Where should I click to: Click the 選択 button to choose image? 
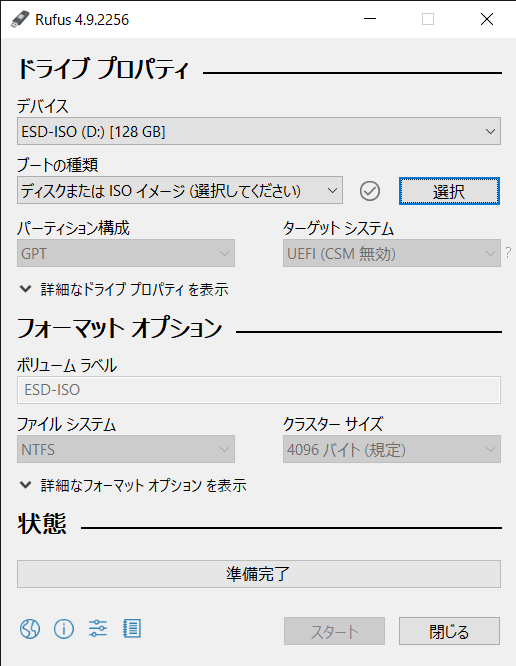(449, 191)
